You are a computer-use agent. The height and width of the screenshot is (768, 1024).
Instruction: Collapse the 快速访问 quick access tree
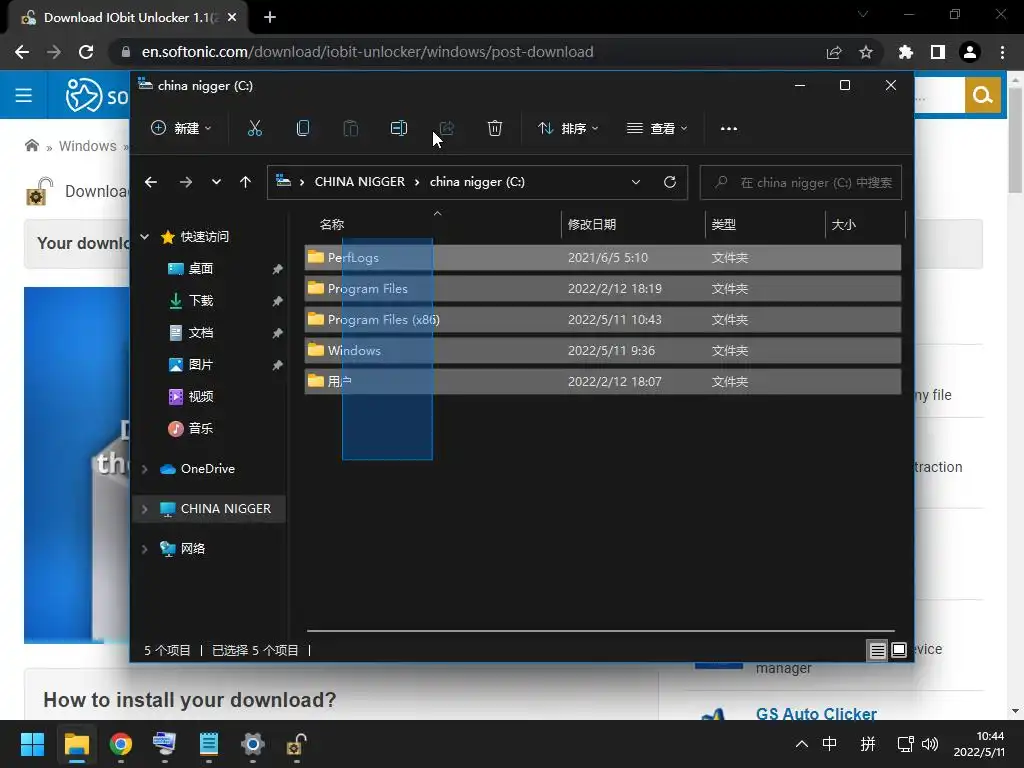[x=145, y=237]
